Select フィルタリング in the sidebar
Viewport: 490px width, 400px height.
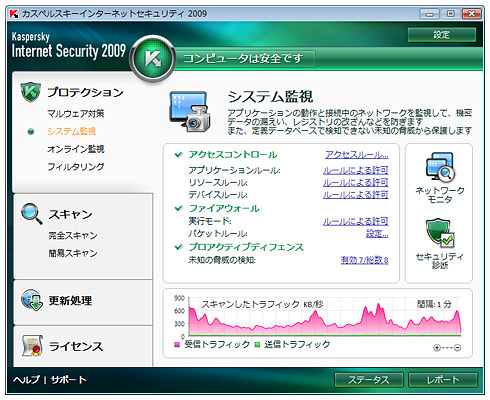click(76, 167)
